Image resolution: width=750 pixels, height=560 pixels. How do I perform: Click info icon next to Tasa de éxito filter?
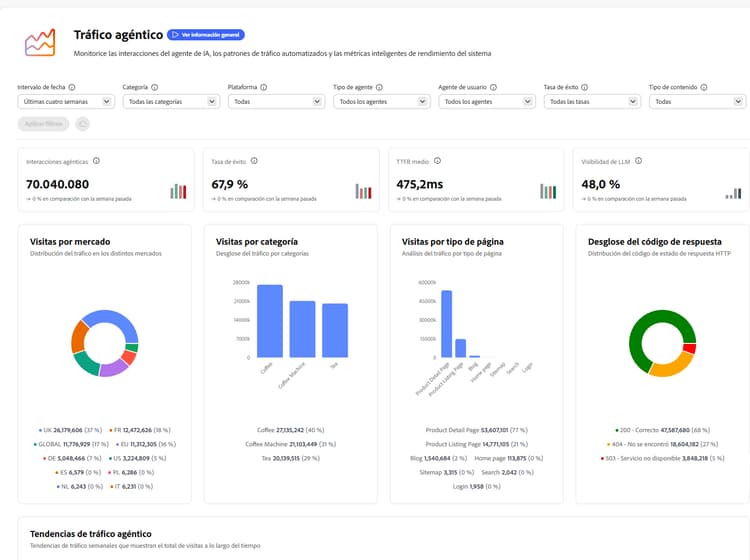(585, 87)
